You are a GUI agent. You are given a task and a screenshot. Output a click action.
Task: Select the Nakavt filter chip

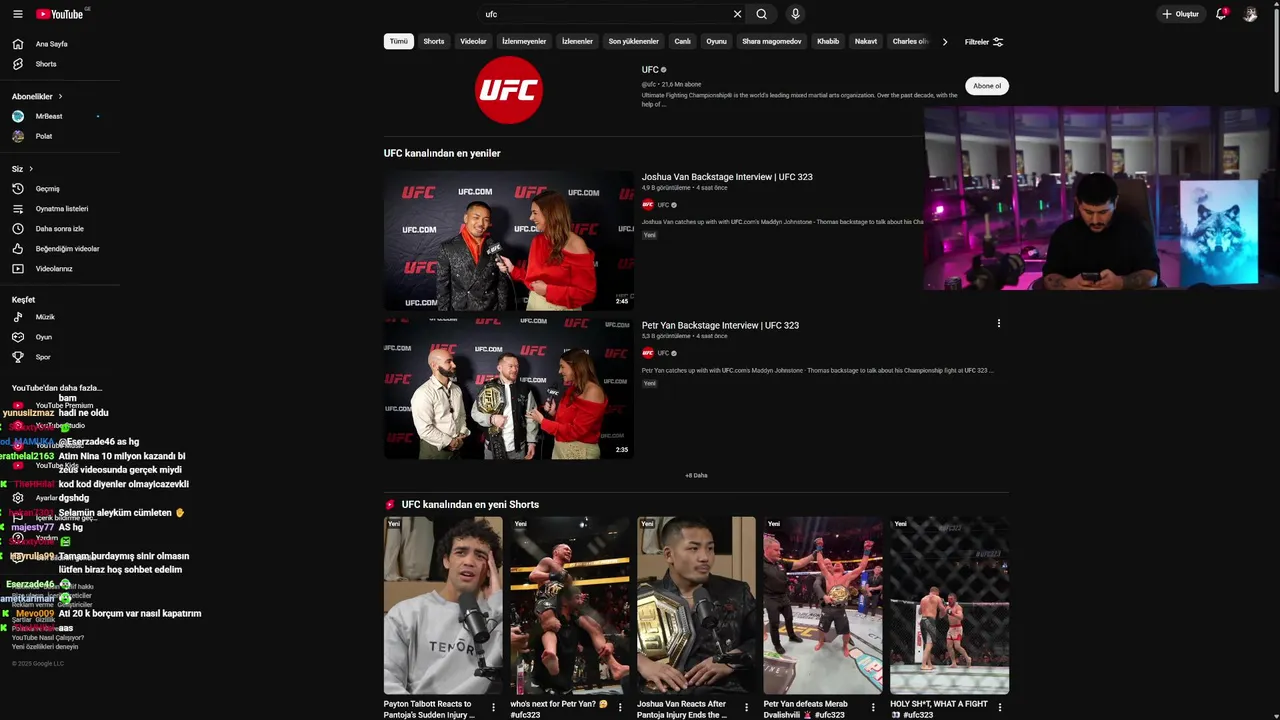(x=866, y=41)
